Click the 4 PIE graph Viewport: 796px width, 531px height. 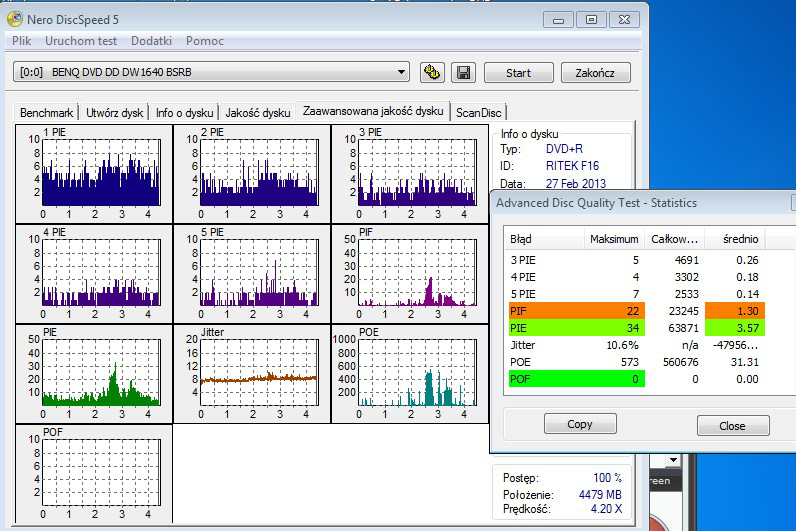(94, 274)
